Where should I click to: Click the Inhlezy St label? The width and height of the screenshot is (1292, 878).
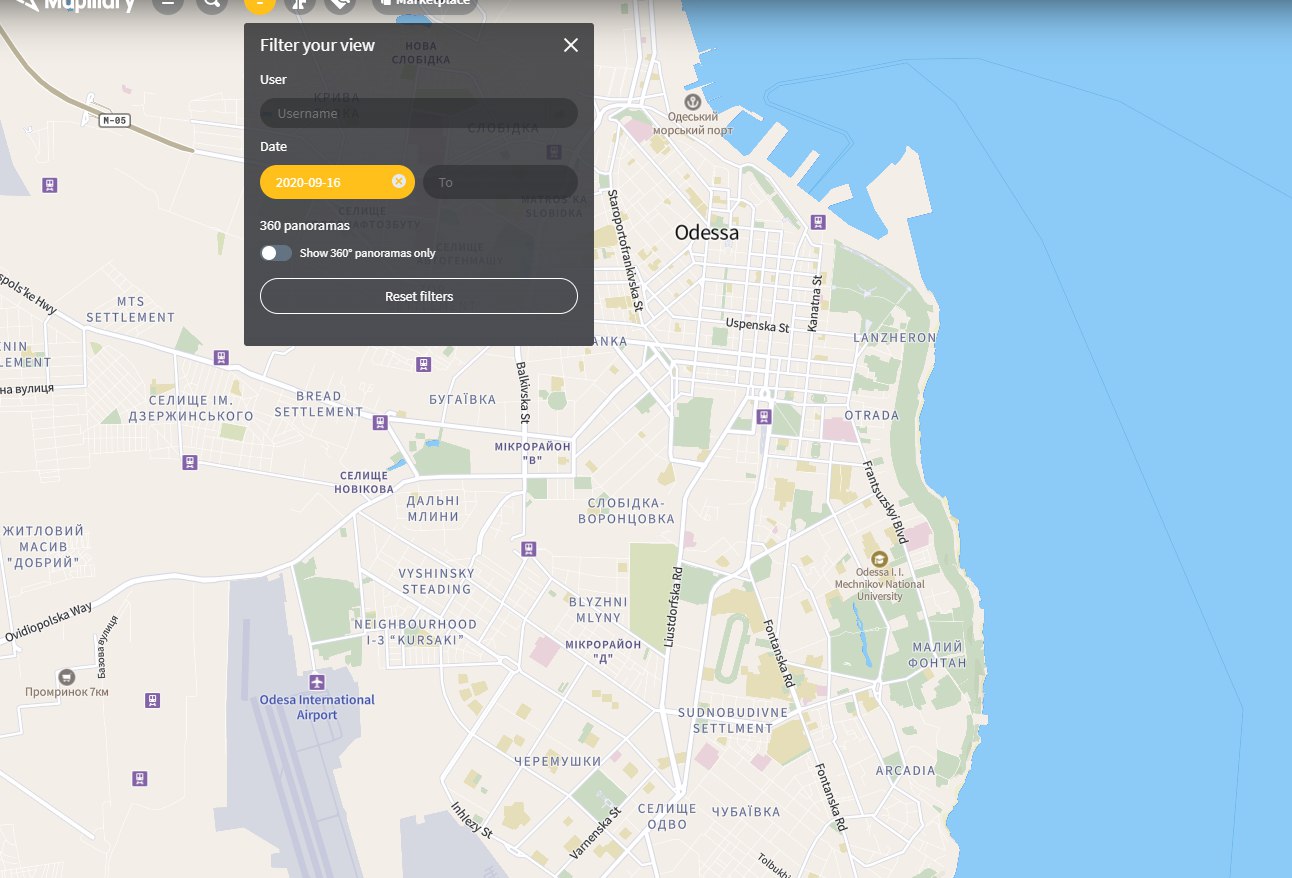point(472,820)
